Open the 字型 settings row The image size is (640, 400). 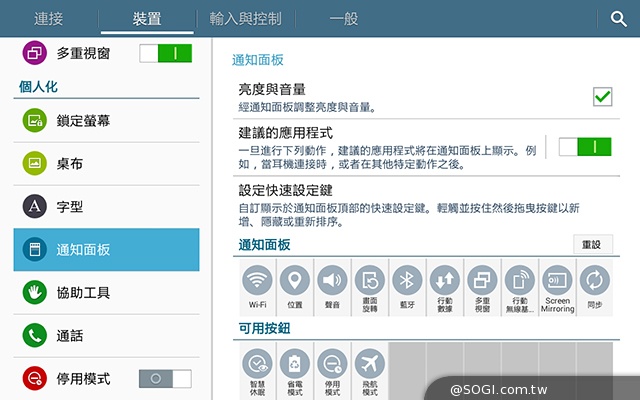[x=107, y=207]
